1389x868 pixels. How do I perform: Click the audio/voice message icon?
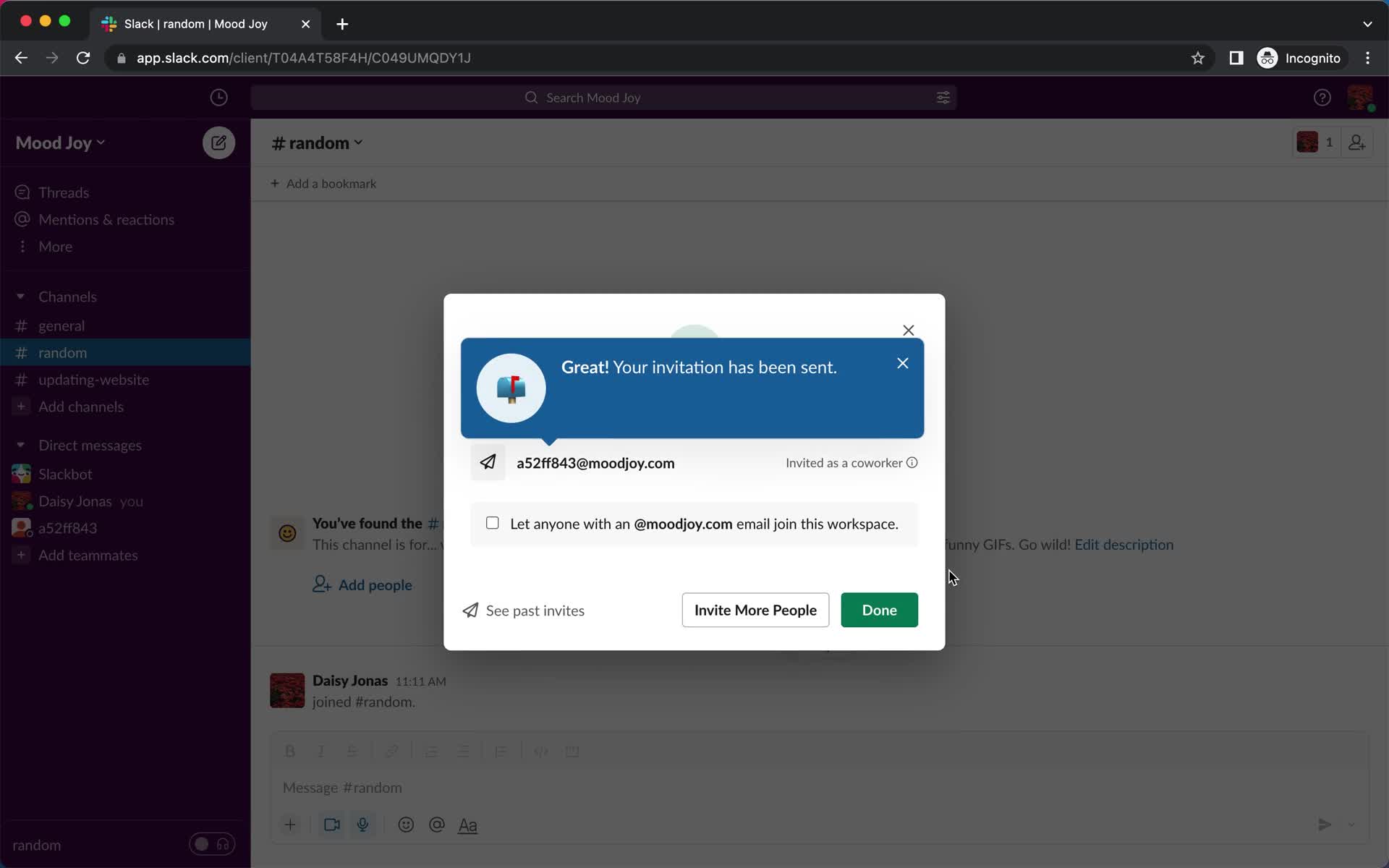pyautogui.click(x=363, y=824)
